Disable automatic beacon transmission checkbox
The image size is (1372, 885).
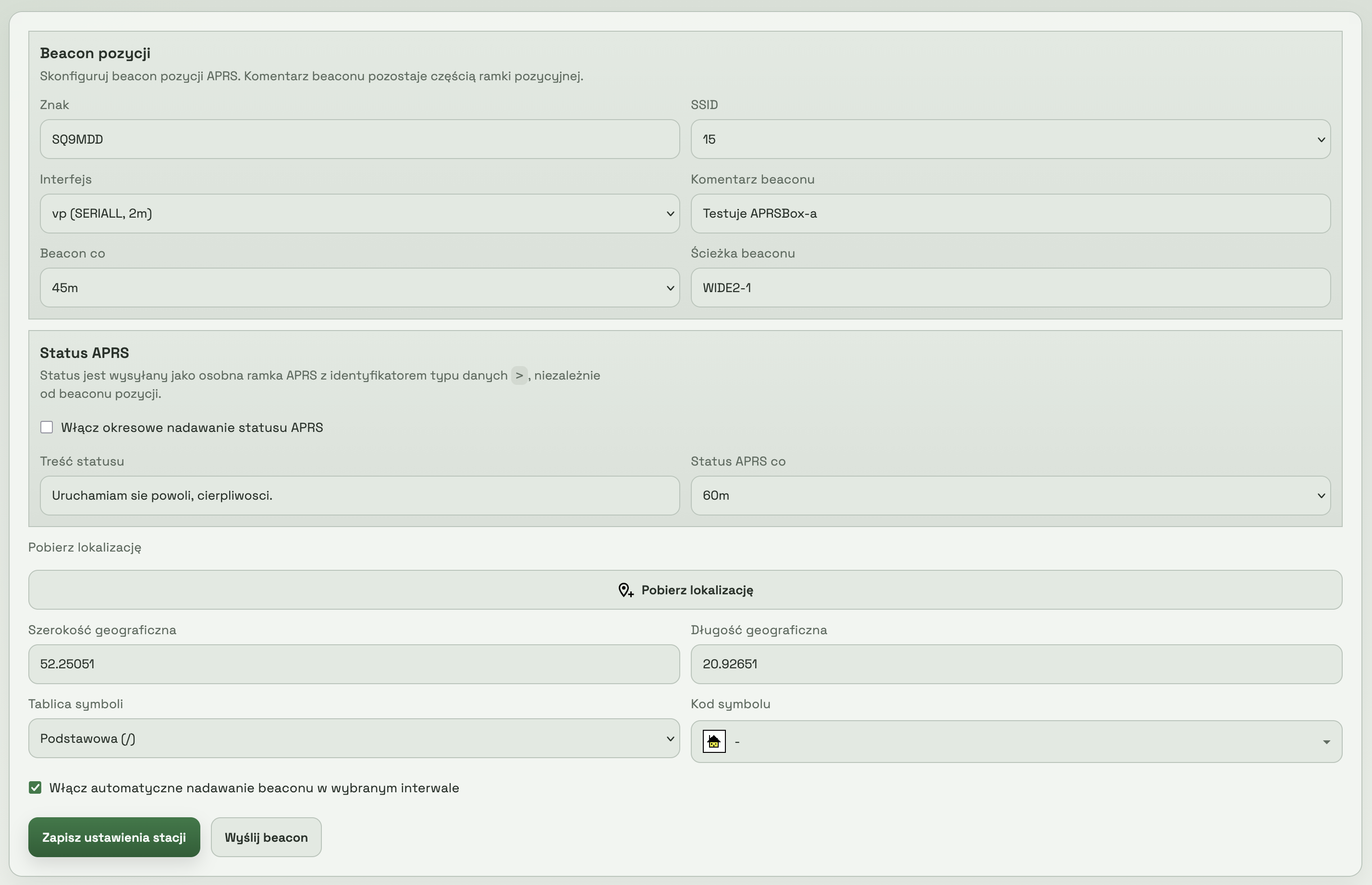[35, 788]
